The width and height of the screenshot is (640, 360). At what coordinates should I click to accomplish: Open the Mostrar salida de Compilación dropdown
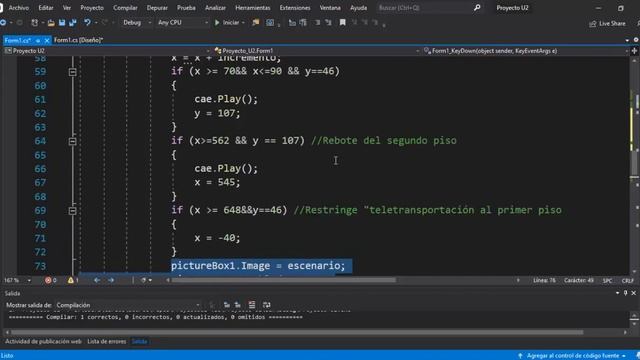pos(128,305)
